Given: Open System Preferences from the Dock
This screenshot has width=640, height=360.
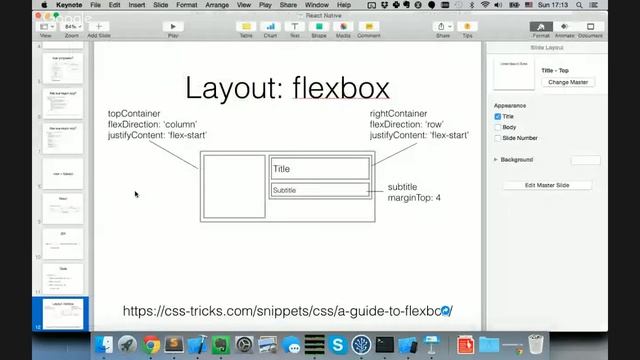Looking at the screenshot, I should [x=244, y=345].
